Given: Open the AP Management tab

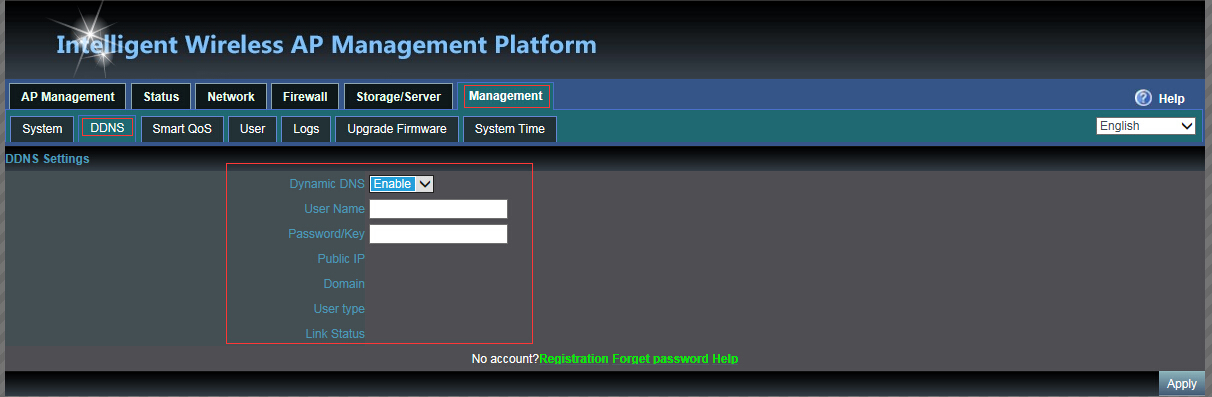Looking at the screenshot, I should click(x=68, y=97).
